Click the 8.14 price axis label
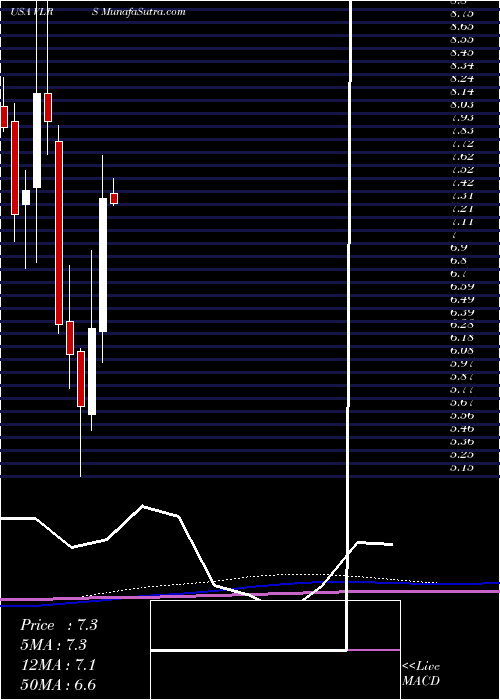The height and width of the screenshot is (700, 500). tap(462, 92)
